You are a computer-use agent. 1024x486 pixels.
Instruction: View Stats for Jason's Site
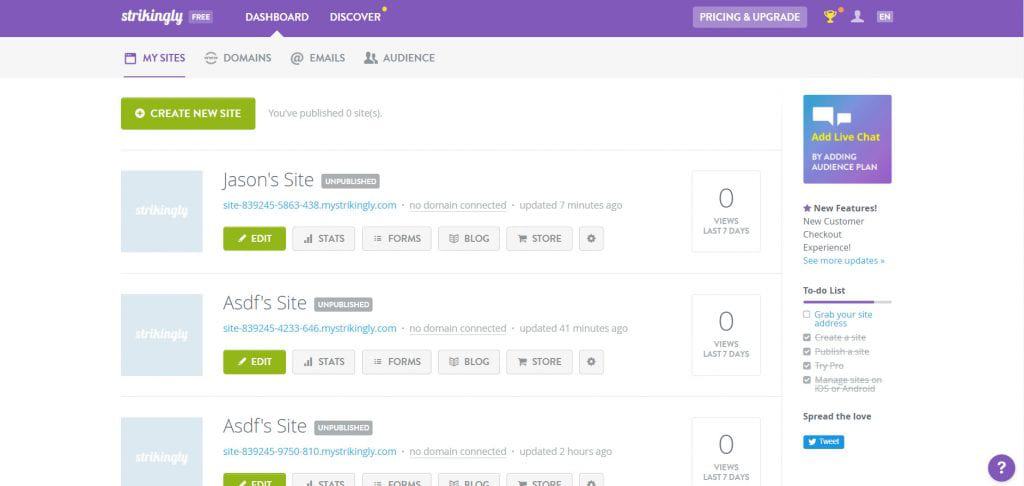pyautogui.click(x=324, y=238)
